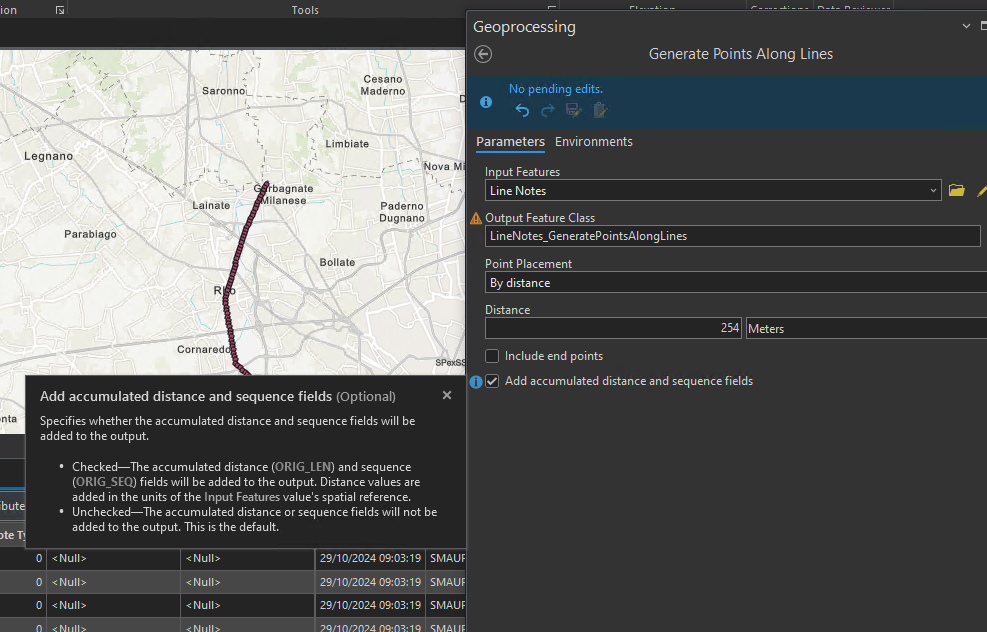Image resolution: width=987 pixels, height=632 pixels.
Task: Open the Meters distance unit dropdown
Action: click(x=866, y=329)
